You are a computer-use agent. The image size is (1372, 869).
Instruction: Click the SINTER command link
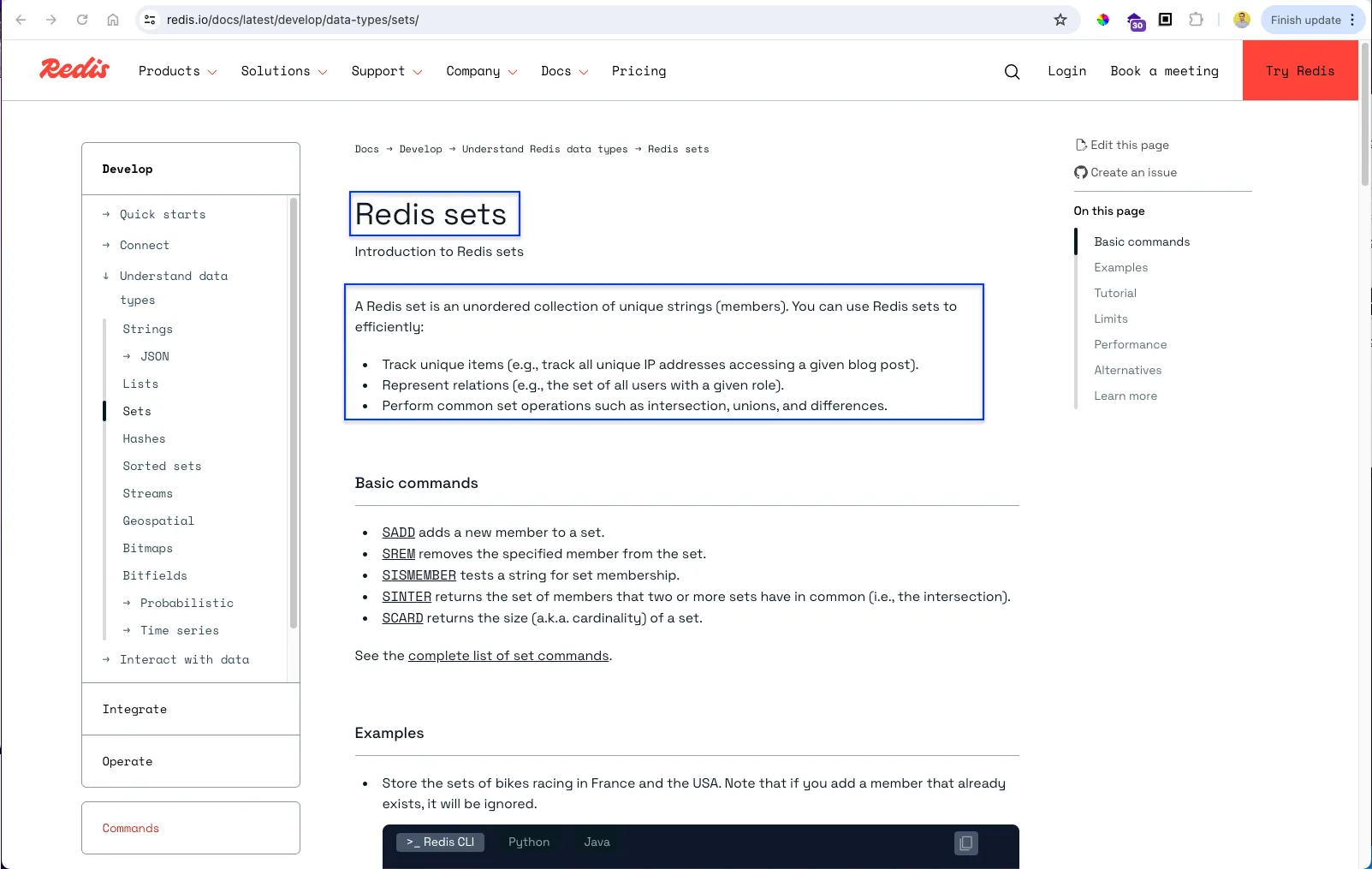(407, 597)
